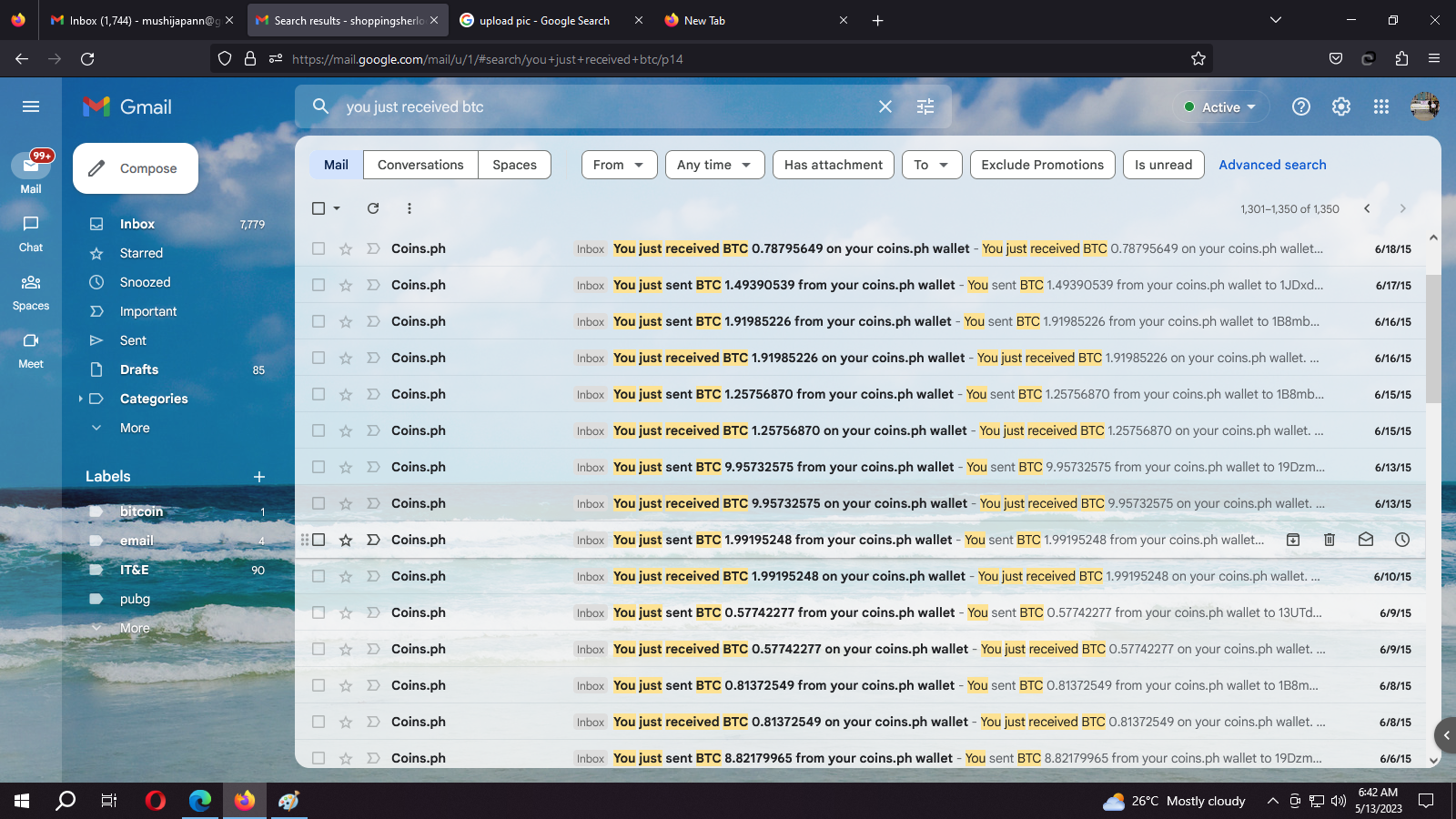
Task: Open the To filter dropdown
Action: (x=932, y=165)
